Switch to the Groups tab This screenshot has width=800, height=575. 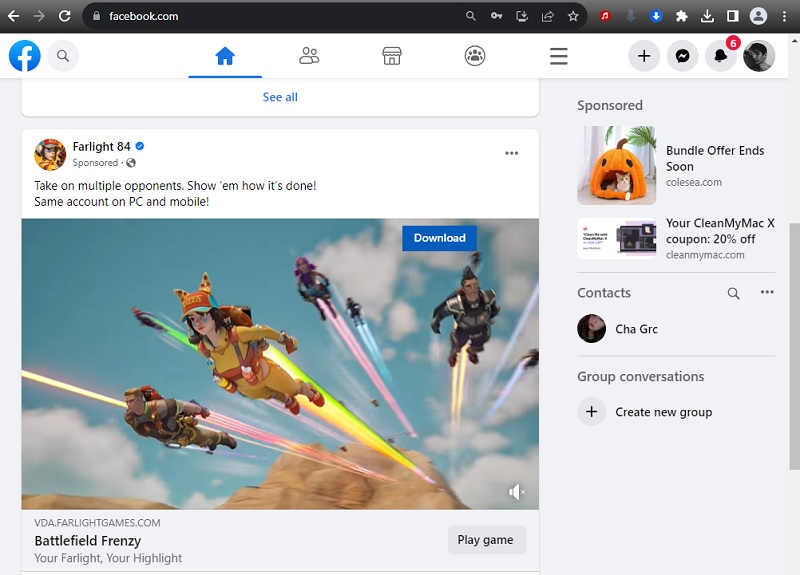coord(475,56)
